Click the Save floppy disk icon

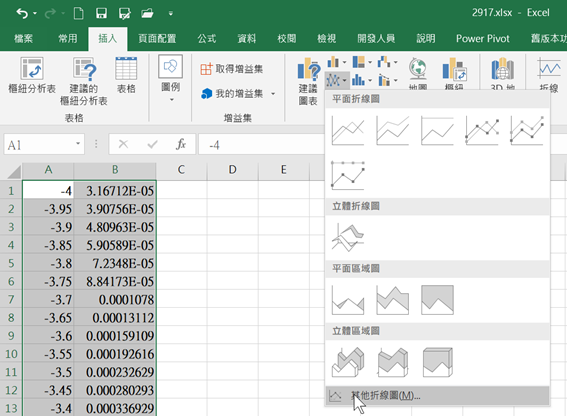pos(101,14)
